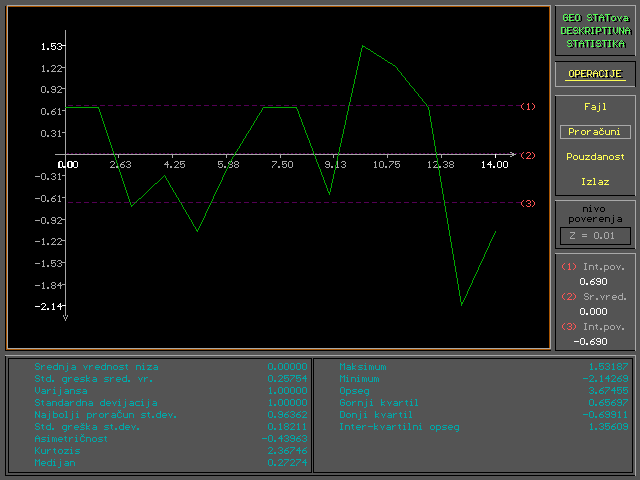Click the 14.00 label on x-axis
The image size is (640, 480).
coord(493,164)
